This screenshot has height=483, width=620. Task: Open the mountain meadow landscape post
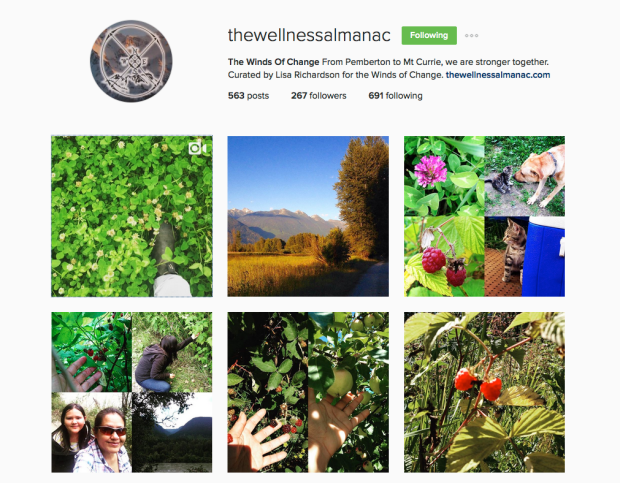click(x=308, y=216)
